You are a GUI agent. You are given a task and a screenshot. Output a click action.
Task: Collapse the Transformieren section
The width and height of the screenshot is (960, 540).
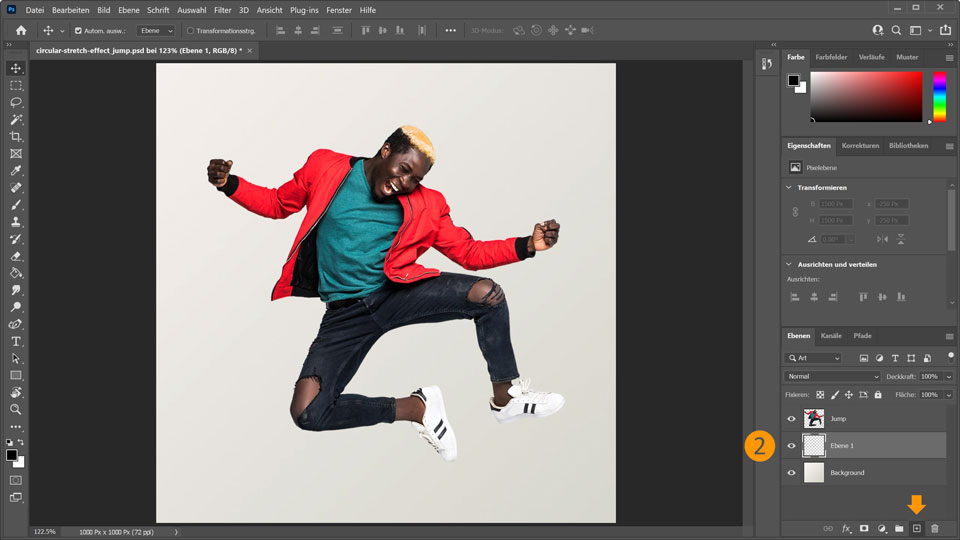pos(789,187)
